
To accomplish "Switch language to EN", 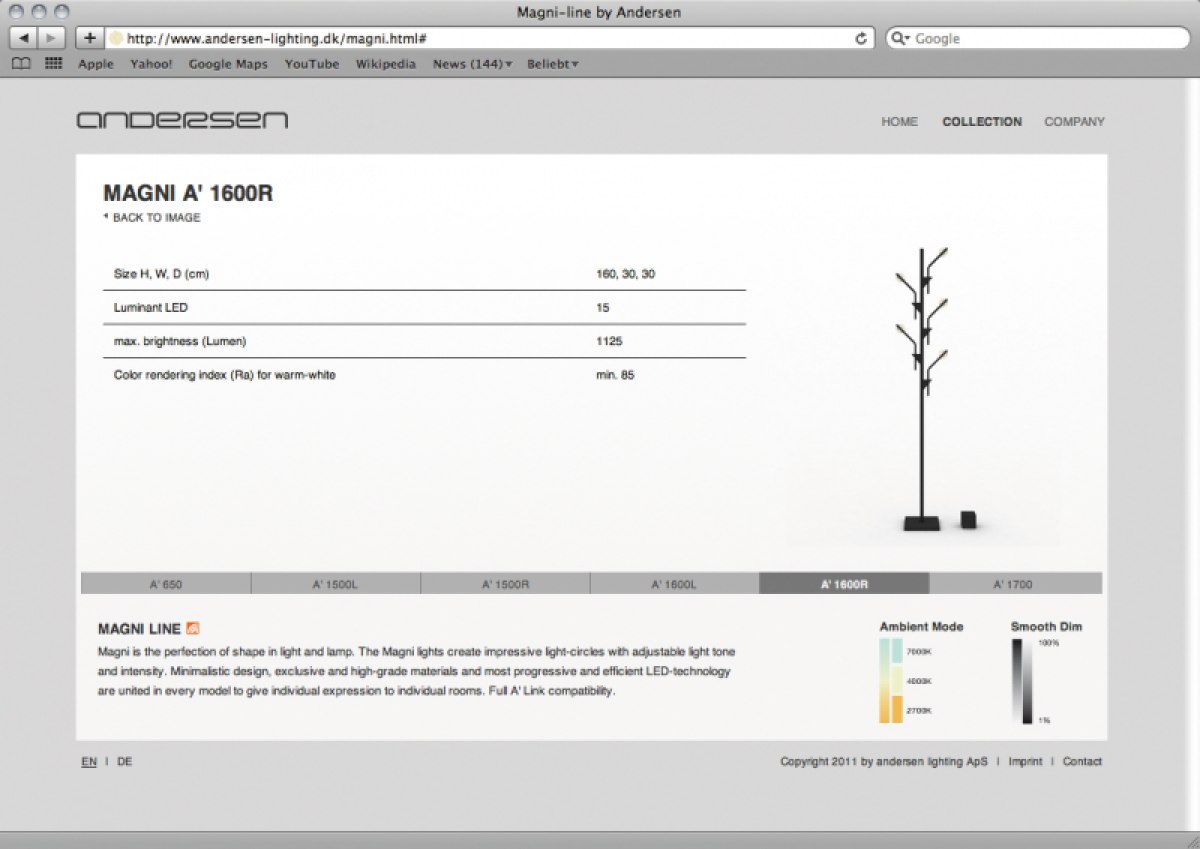I will click(x=89, y=762).
